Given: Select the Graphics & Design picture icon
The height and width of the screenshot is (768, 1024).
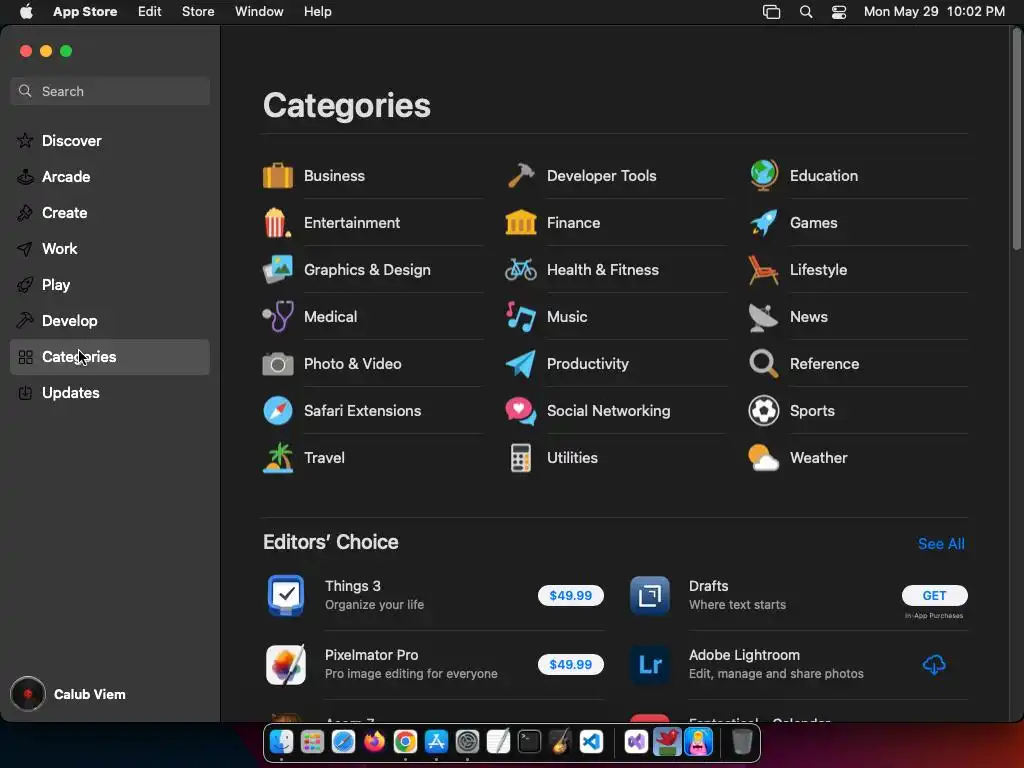Looking at the screenshot, I should [278, 270].
